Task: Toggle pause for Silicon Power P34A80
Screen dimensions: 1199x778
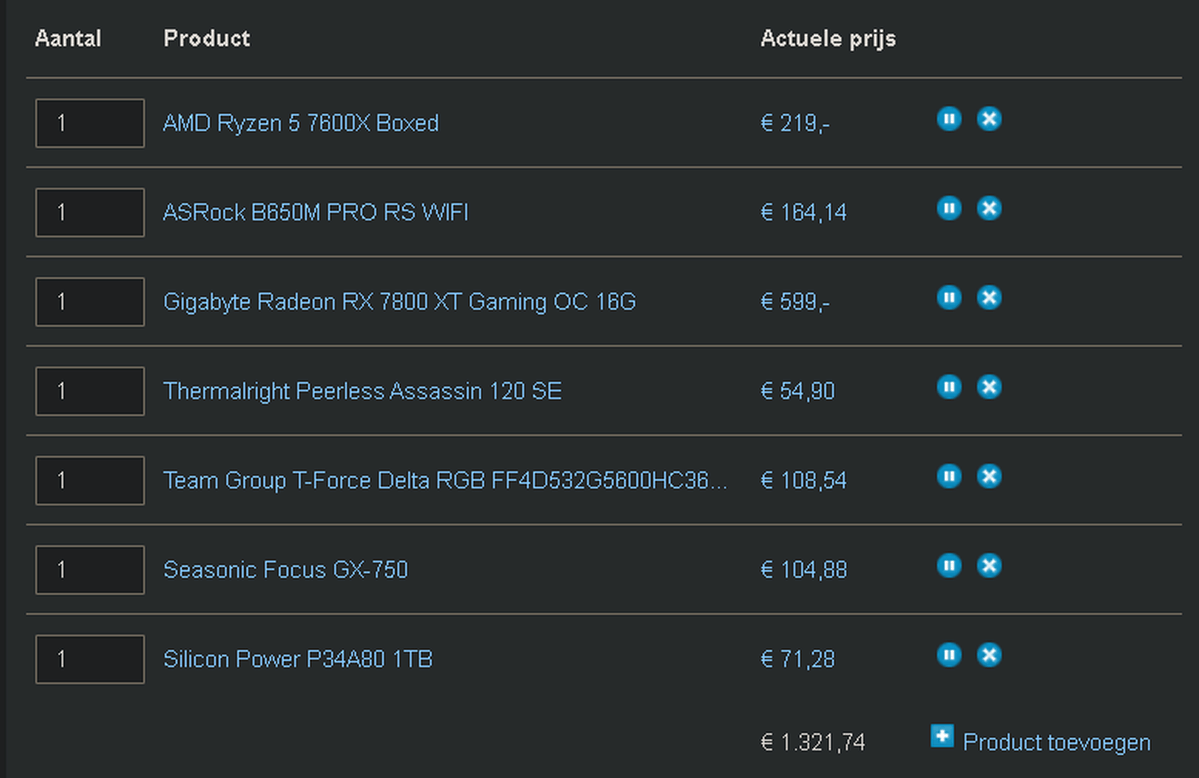Action: point(949,655)
